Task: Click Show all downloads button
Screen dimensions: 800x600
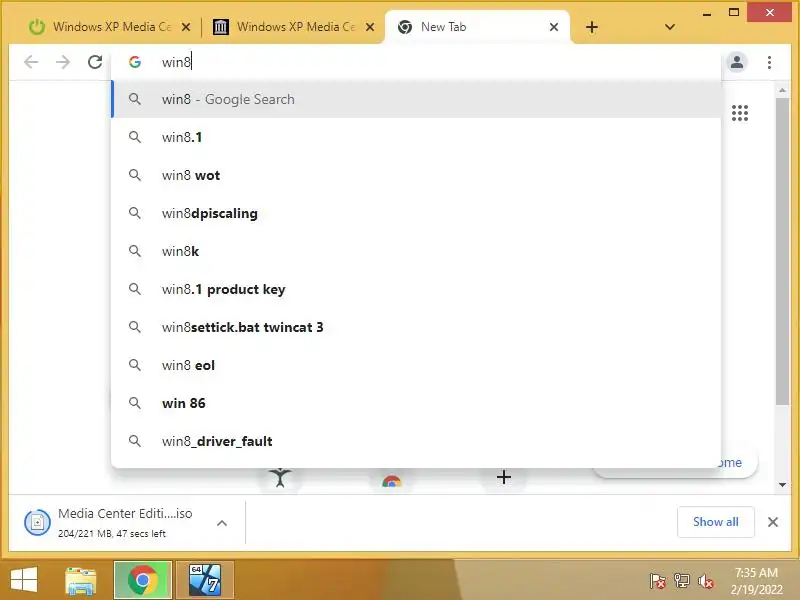Action: [715, 522]
